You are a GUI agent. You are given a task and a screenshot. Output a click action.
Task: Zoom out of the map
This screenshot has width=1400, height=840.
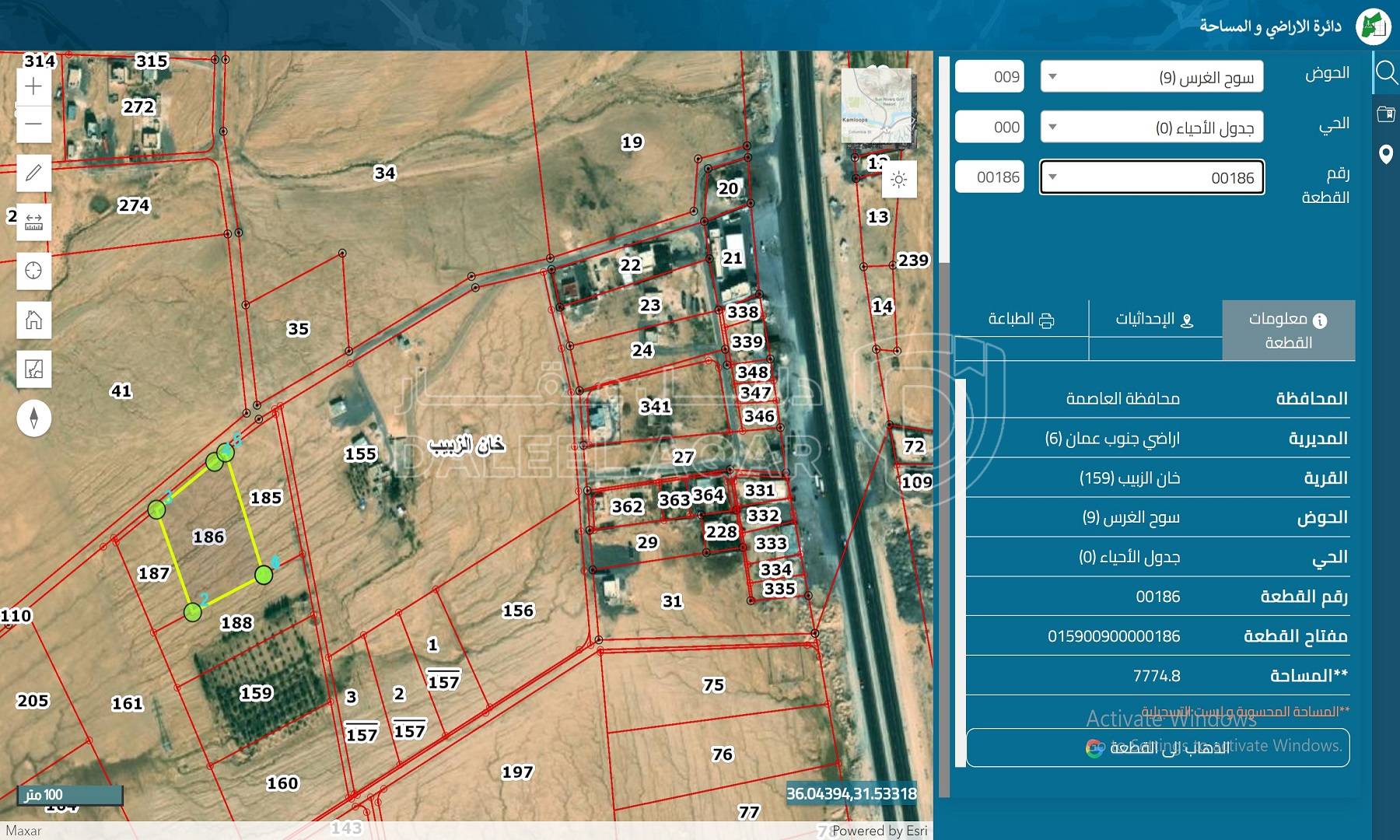(33, 124)
